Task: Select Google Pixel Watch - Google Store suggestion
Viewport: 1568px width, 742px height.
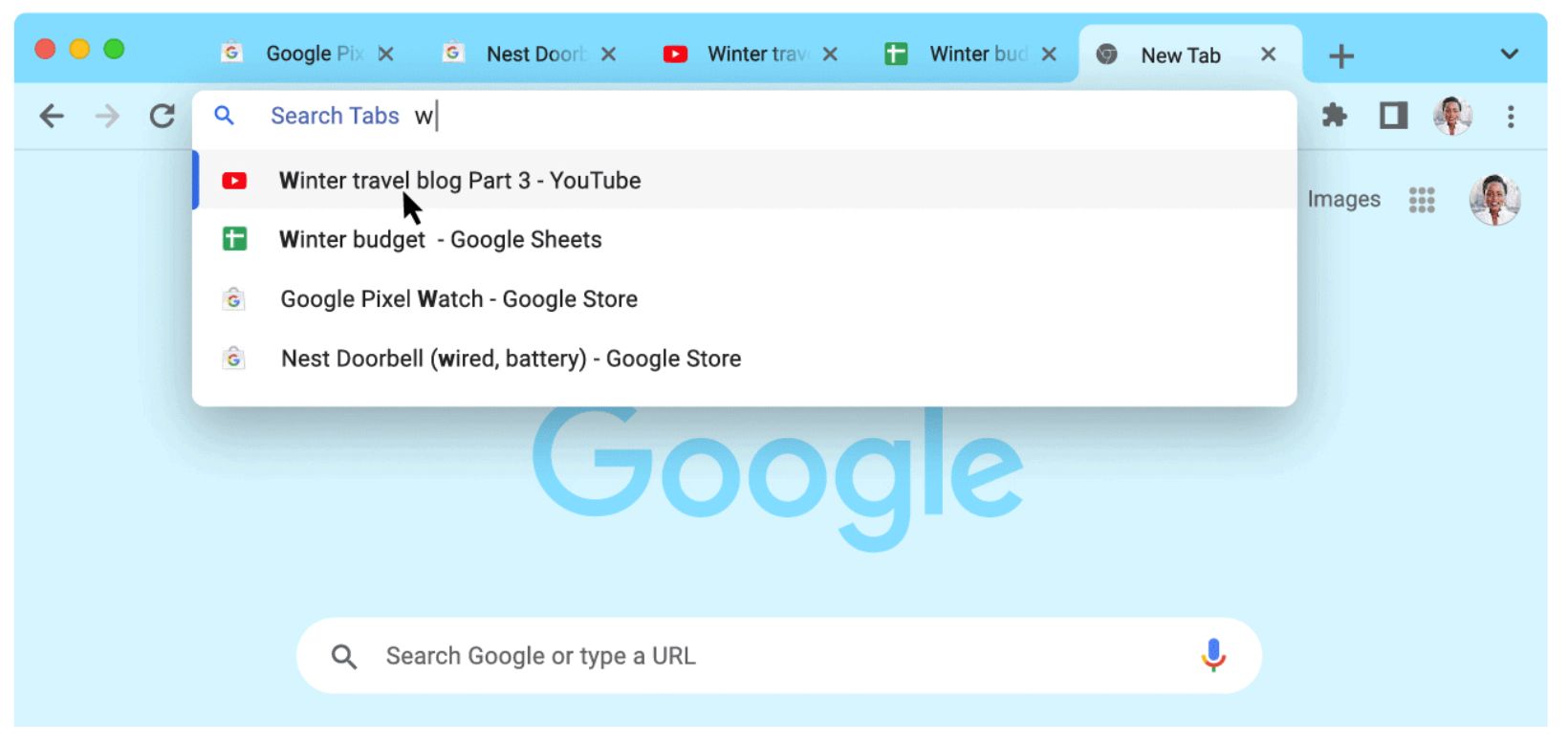Action: [745, 299]
